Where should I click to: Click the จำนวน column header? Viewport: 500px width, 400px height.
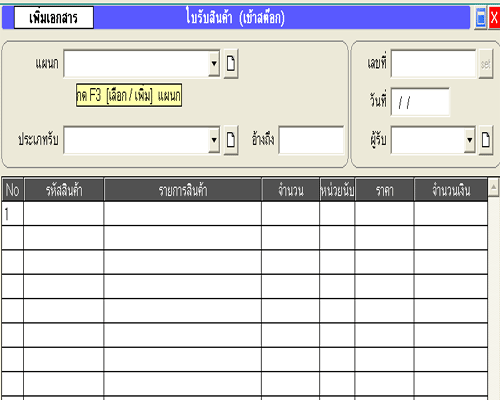click(x=291, y=190)
